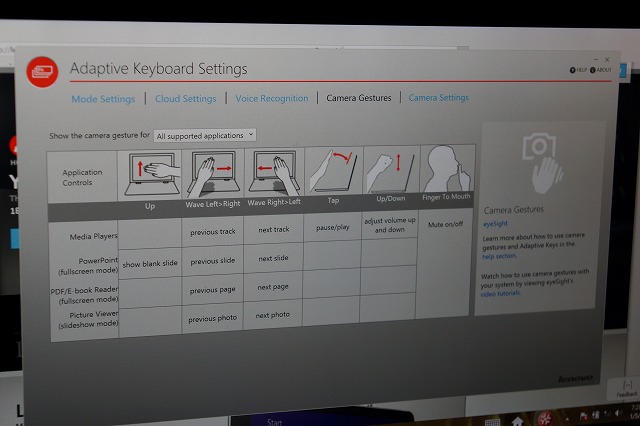Click the next page cell
This screenshot has width=640, height=426.
tap(273, 287)
